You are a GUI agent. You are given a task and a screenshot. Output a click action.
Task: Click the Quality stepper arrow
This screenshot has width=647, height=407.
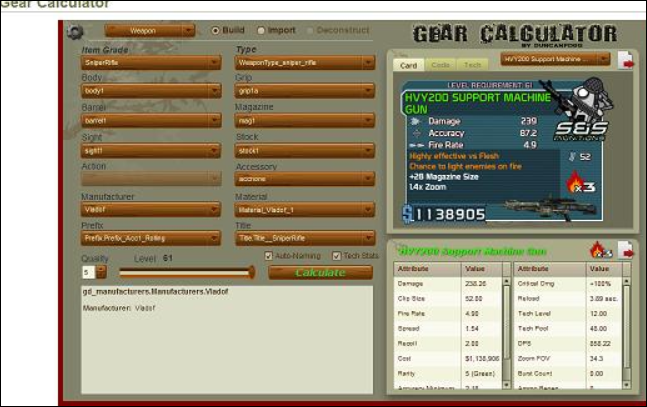pos(101,272)
